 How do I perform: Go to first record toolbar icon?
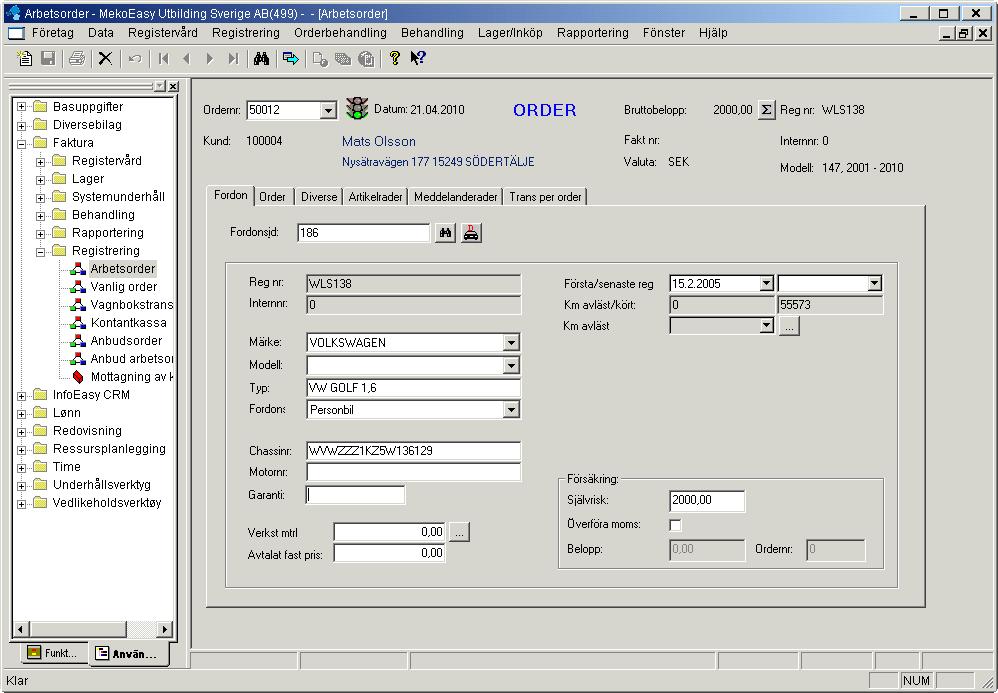[164, 59]
